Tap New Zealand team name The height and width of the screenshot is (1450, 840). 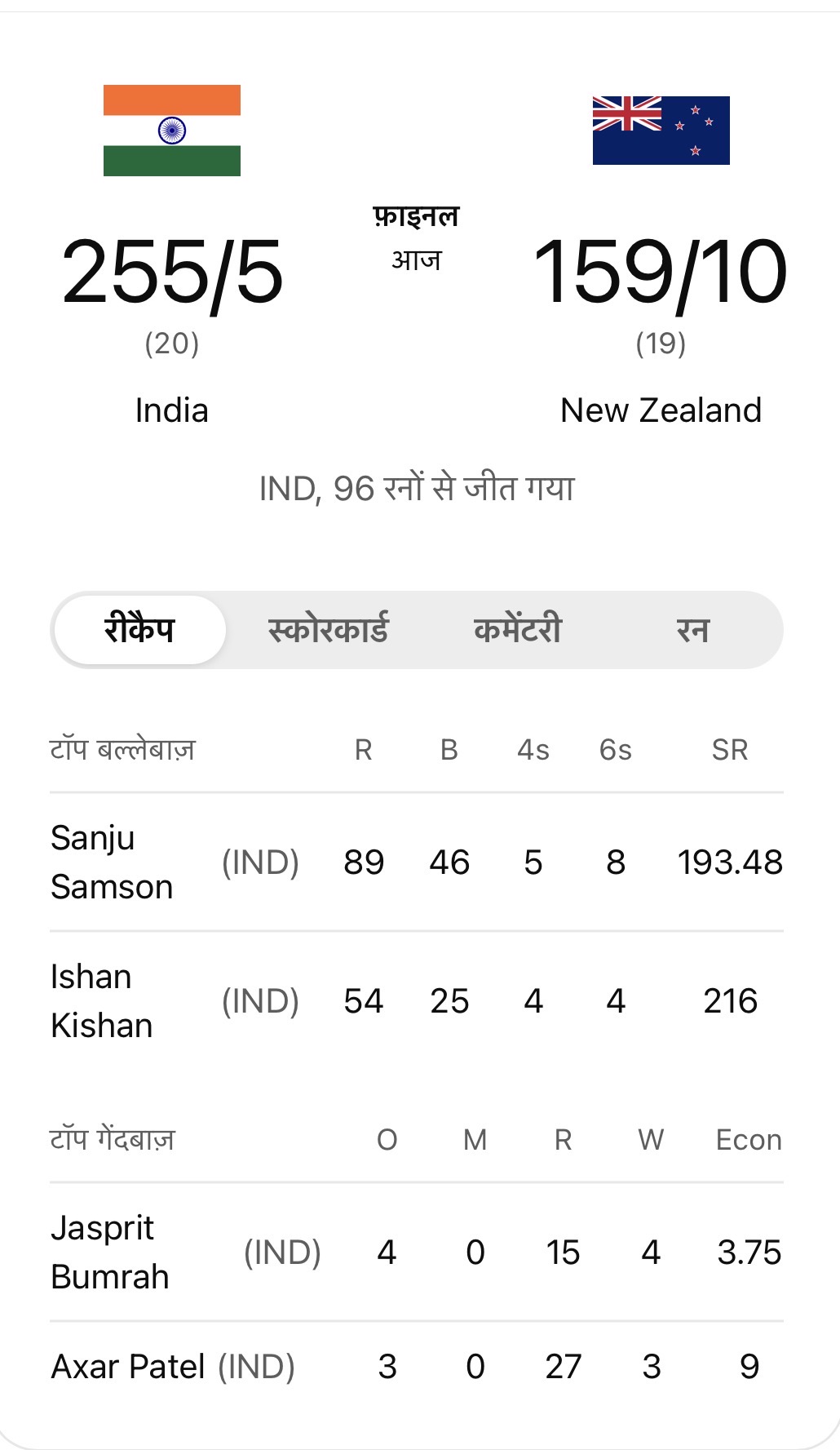click(661, 410)
